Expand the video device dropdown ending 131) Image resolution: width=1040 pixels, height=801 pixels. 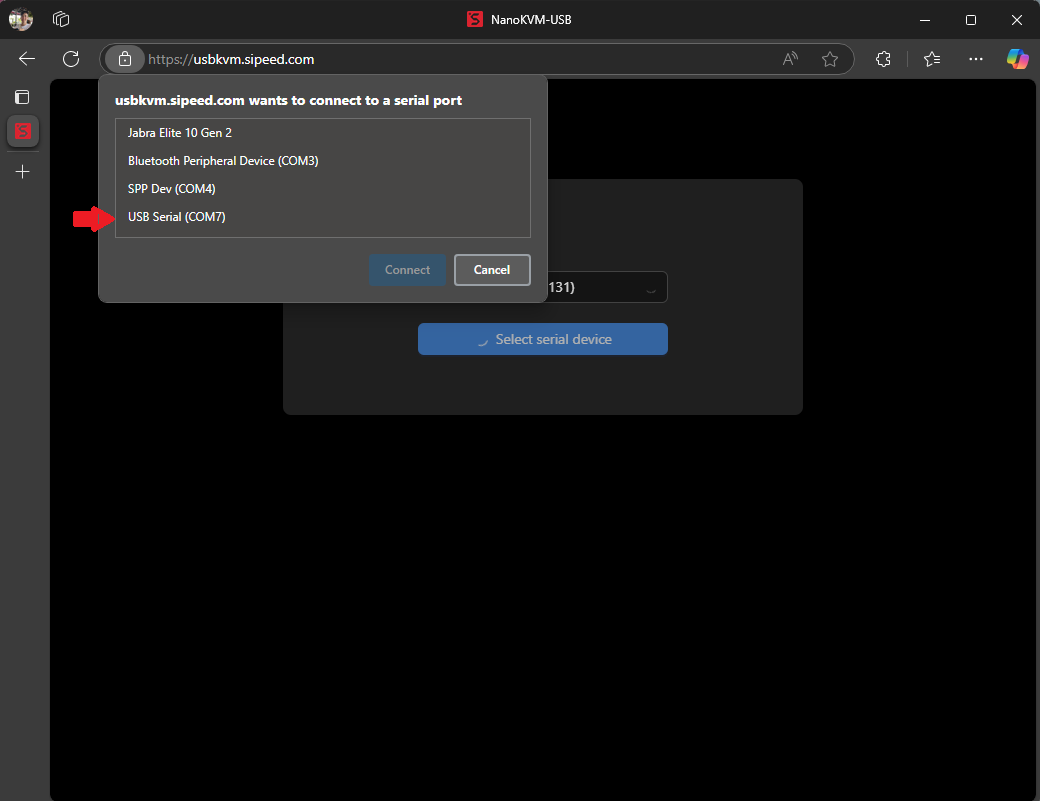pos(607,287)
